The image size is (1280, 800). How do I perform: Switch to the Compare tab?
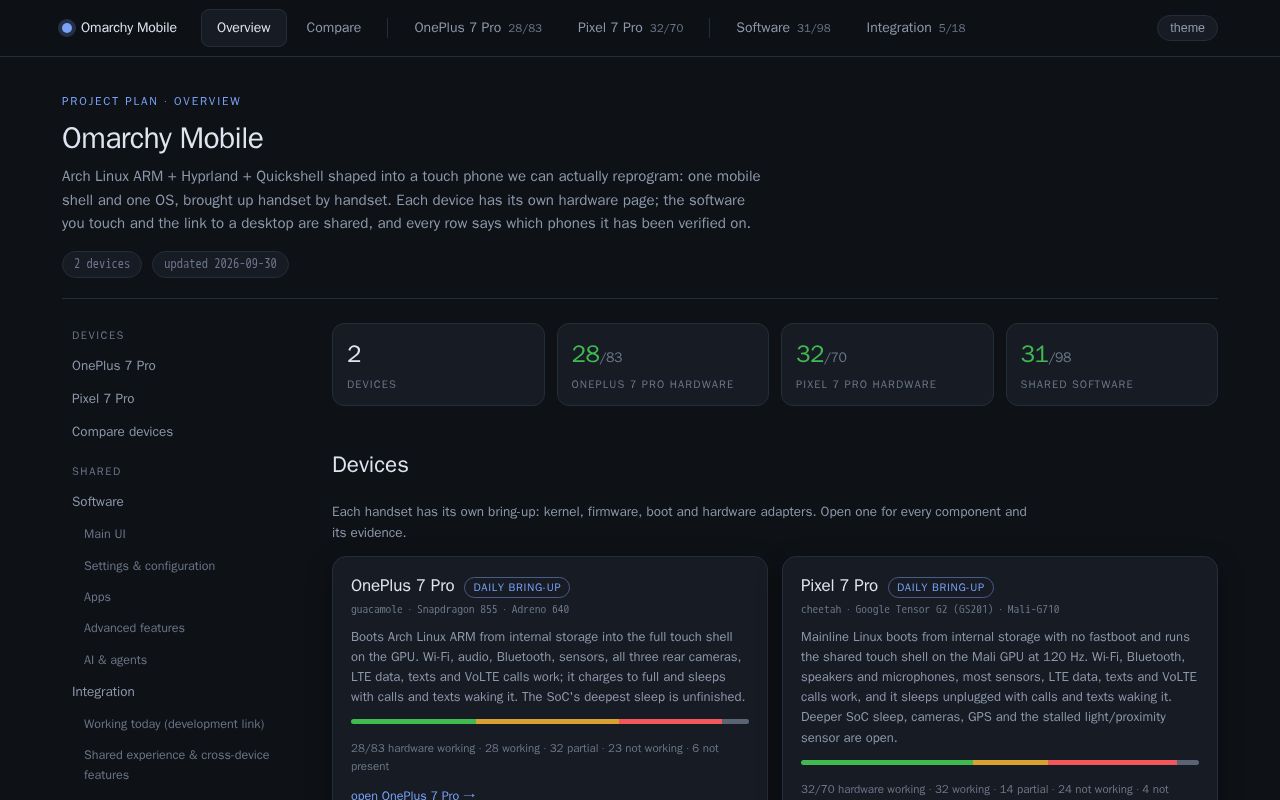tap(334, 28)
